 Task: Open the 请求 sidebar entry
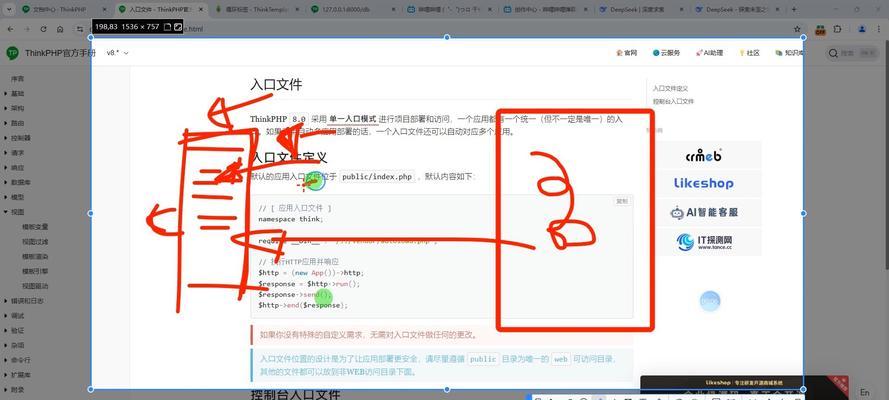[17, 153]
